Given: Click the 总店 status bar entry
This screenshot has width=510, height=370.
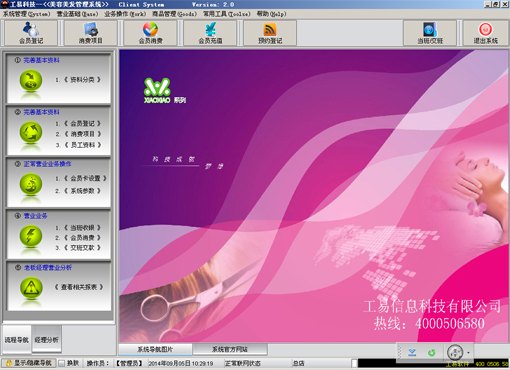Looking at the screenshot, I should pyautogui.click(x=298, y=363).
